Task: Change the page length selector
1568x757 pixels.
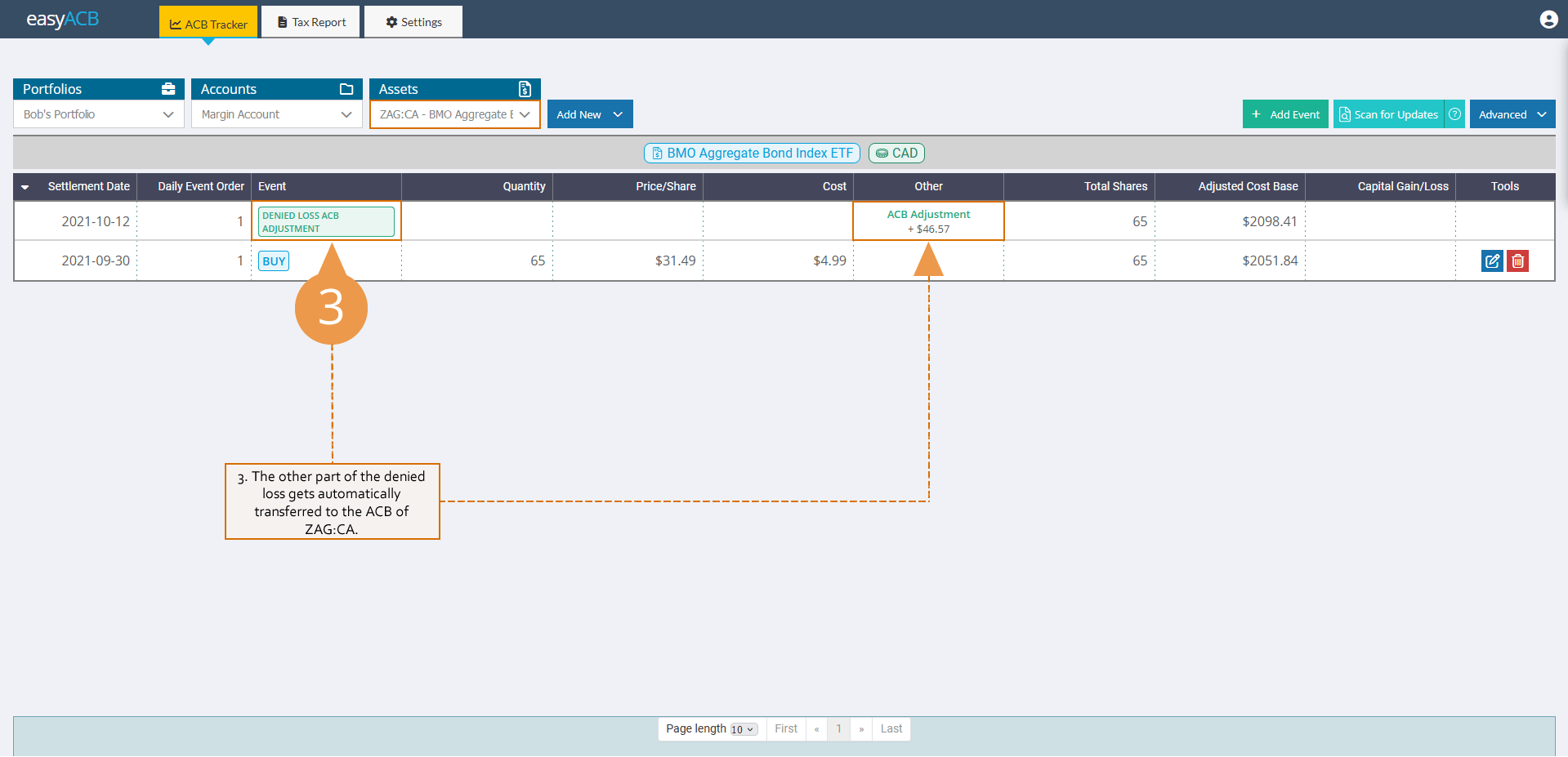Action: point(744,729)
